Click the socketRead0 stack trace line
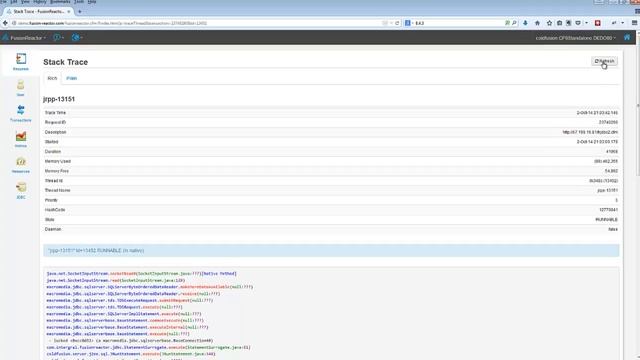Image resolution: width=640 pixels, height=360 pixels. [141, 273]
